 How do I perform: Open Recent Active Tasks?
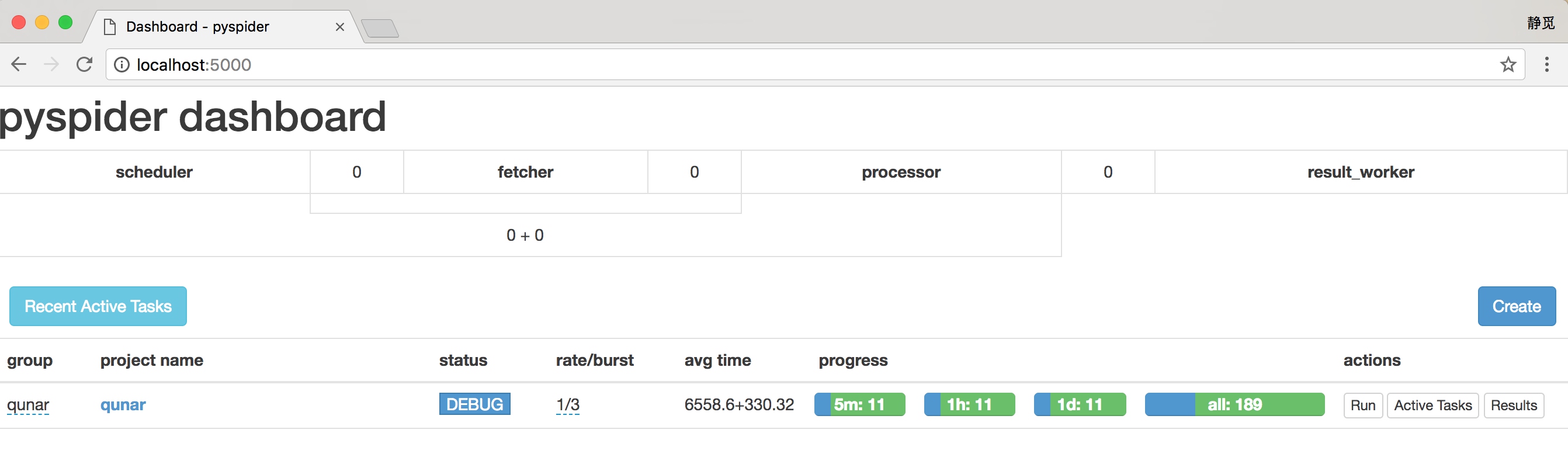[98, 306]
